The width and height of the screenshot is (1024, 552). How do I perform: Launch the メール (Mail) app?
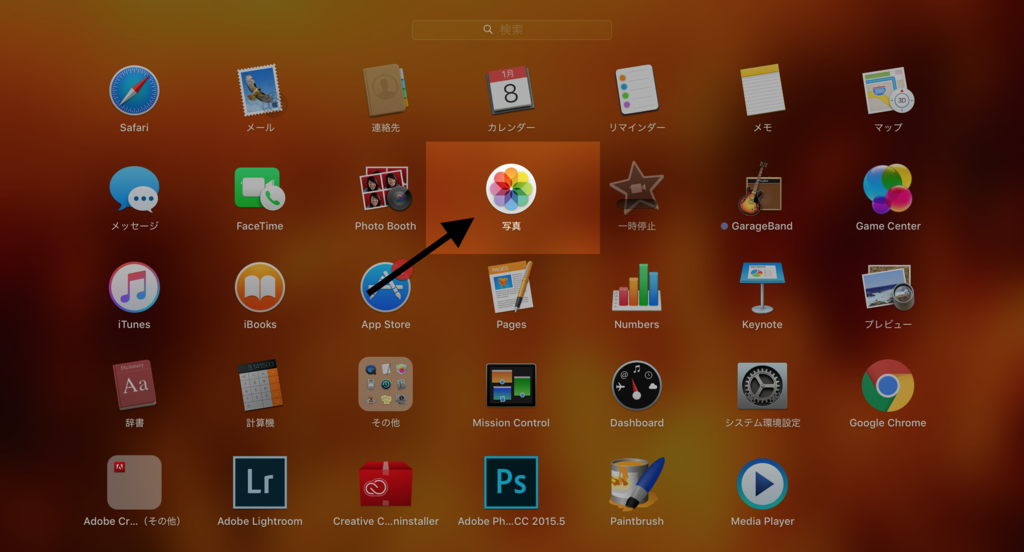tap(260, 90)
